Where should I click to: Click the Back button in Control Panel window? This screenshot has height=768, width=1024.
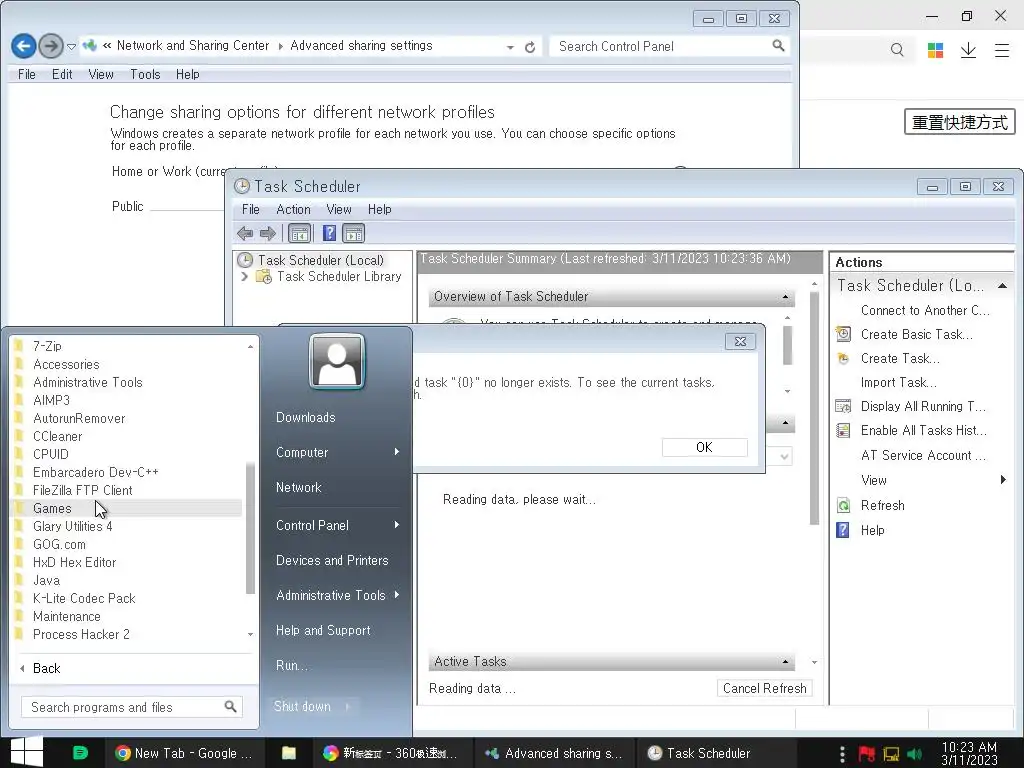(x=24, y=46)
